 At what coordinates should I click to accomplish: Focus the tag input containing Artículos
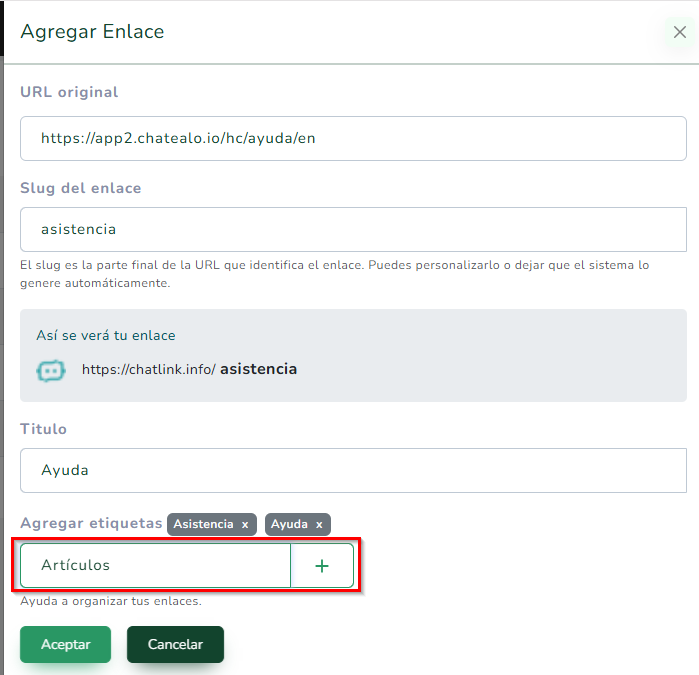tap(155, 566)
